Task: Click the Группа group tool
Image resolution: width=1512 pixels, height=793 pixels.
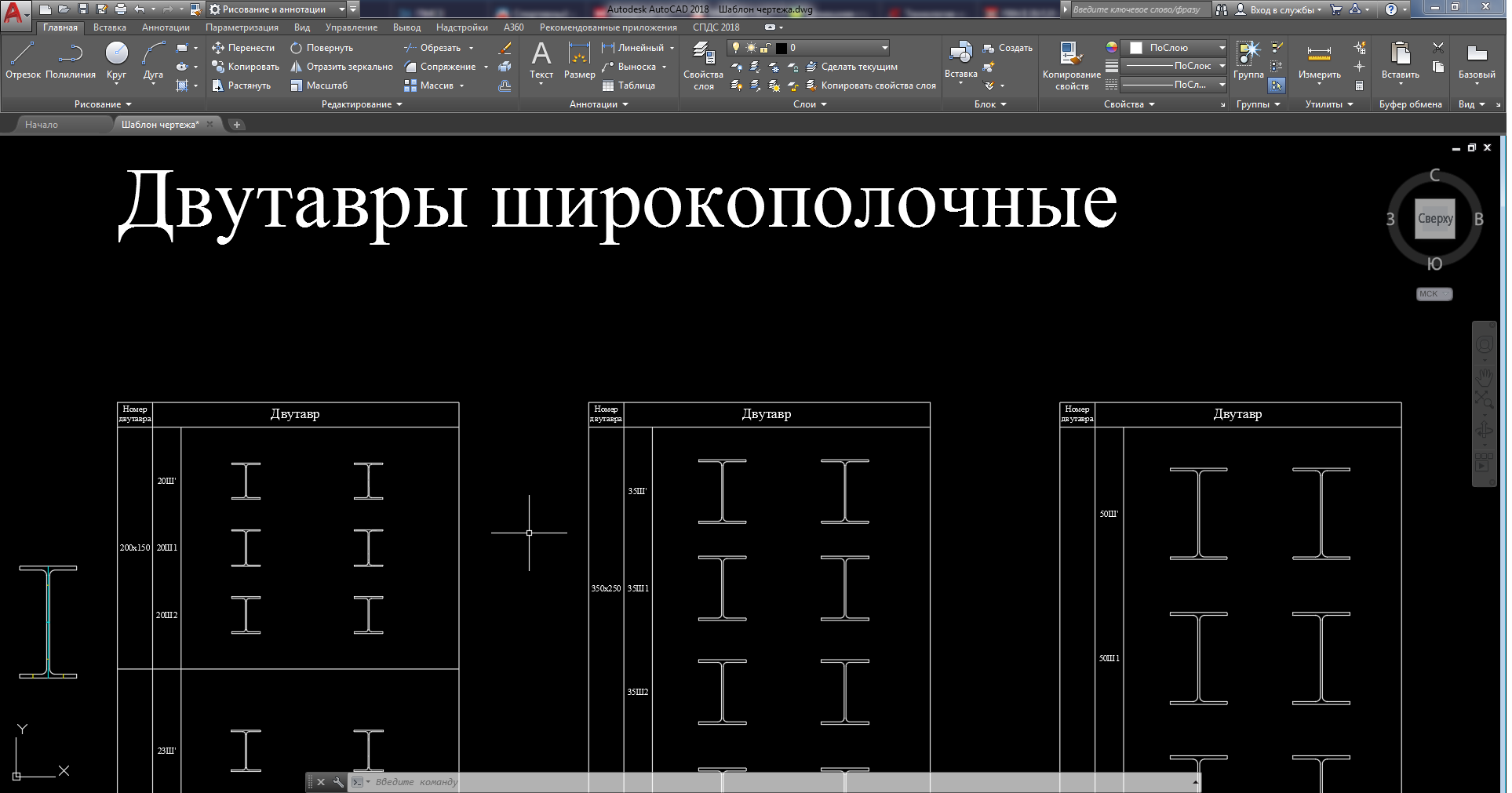Action: tap(1248, 60)
